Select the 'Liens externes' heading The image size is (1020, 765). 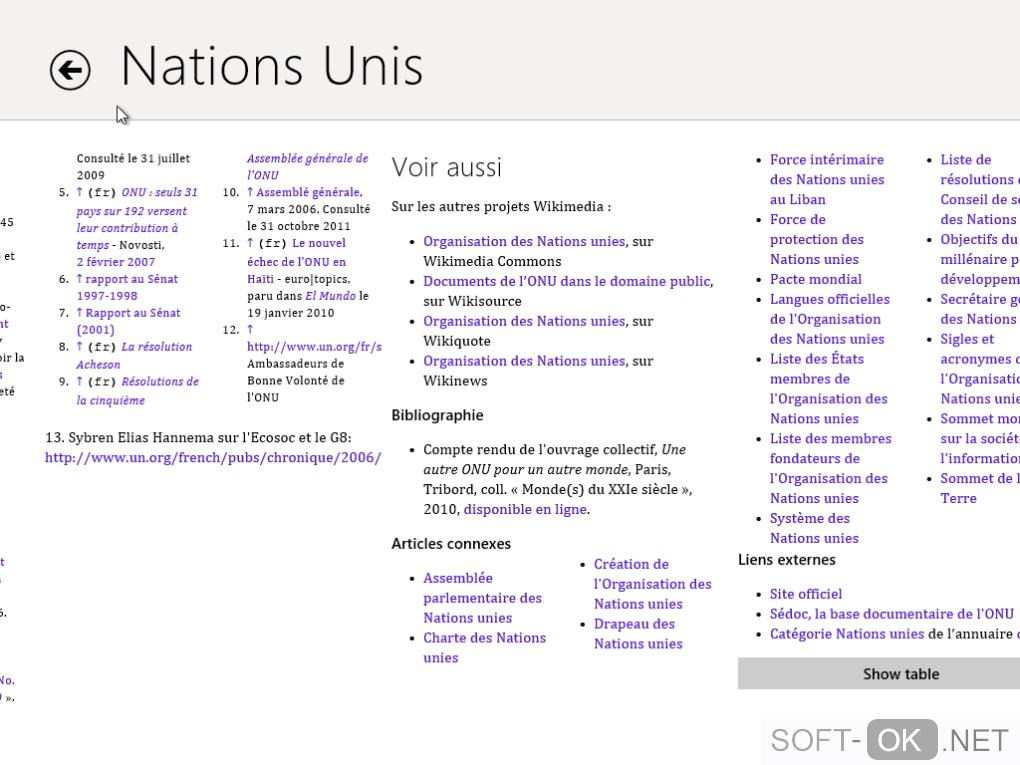(x=786, y=559)
